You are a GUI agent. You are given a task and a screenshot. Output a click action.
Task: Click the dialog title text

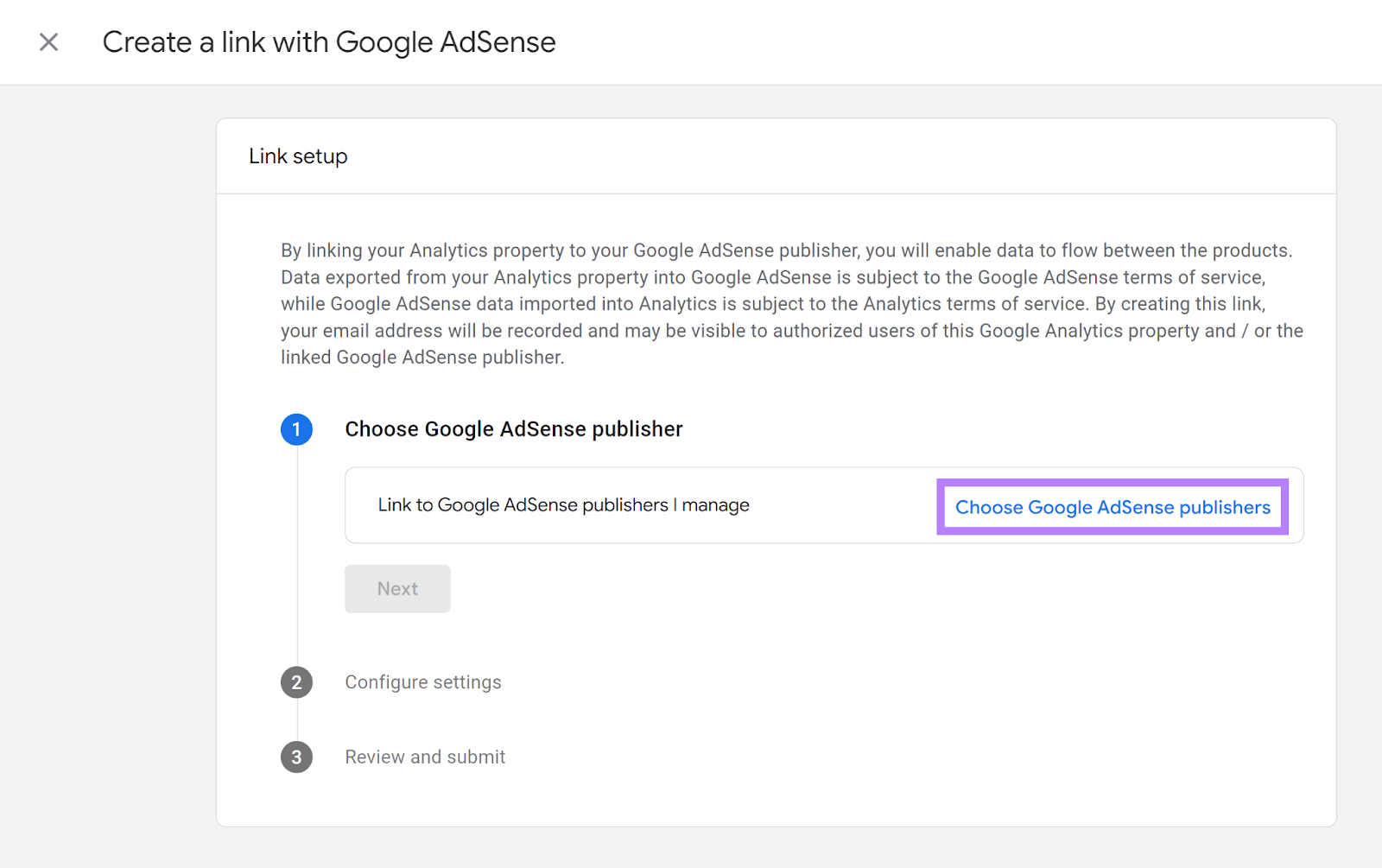point(329,41)
